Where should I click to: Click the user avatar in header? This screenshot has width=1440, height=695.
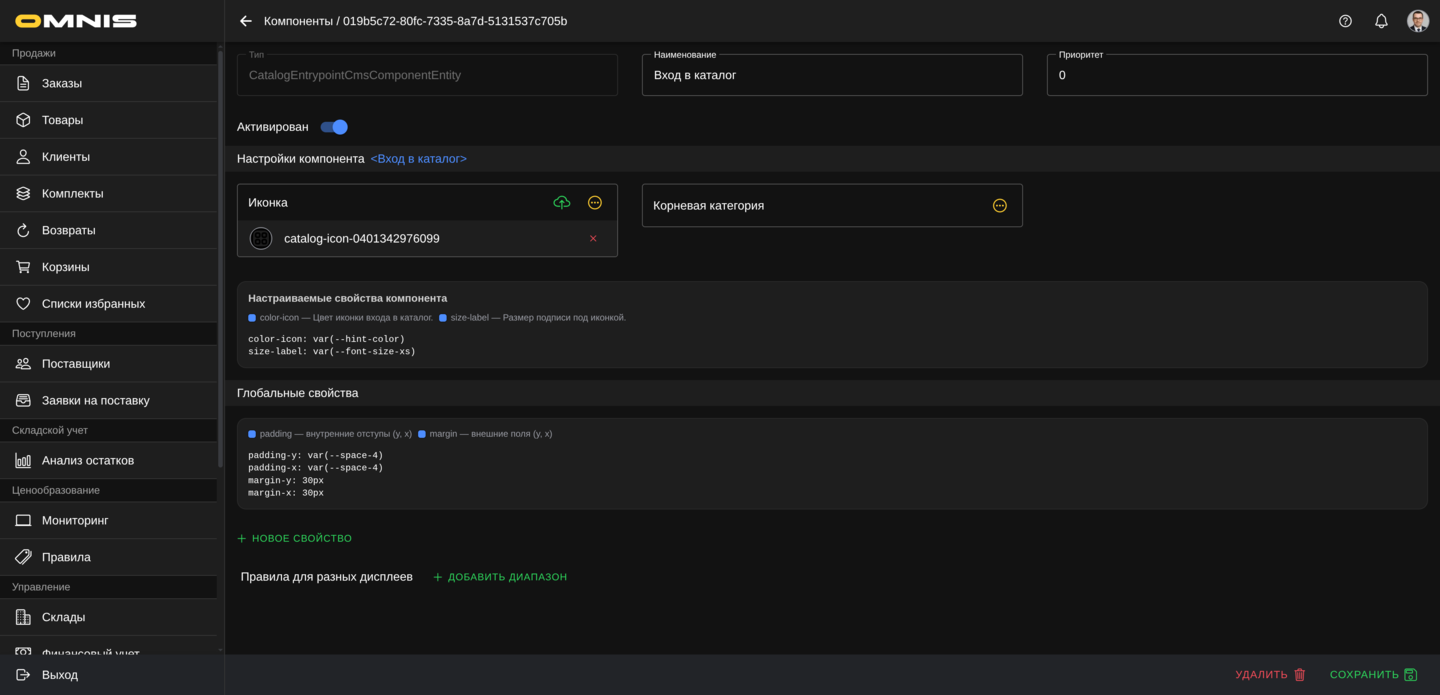coord(1417,21)
